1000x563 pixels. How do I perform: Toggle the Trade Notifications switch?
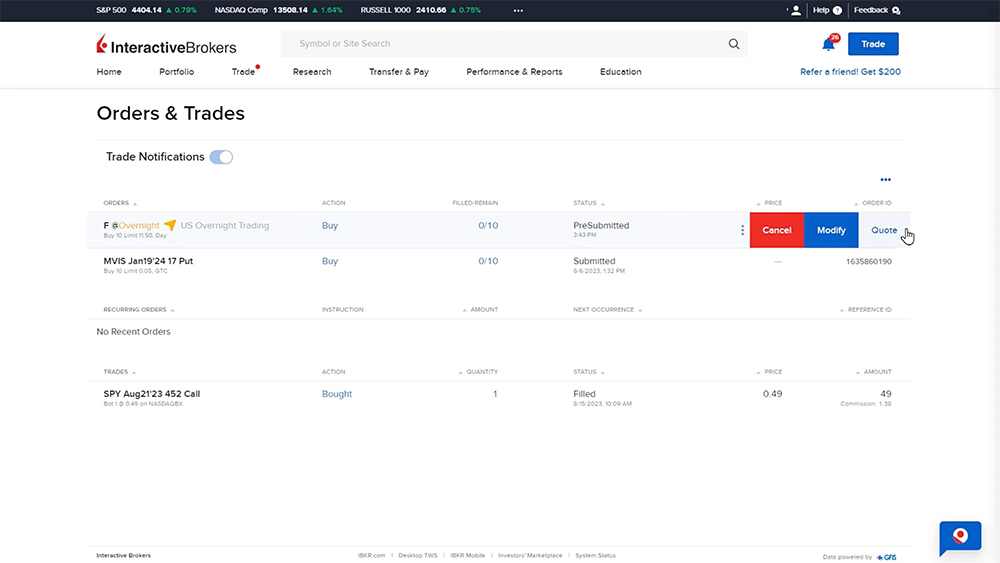(x=221, y=157)
